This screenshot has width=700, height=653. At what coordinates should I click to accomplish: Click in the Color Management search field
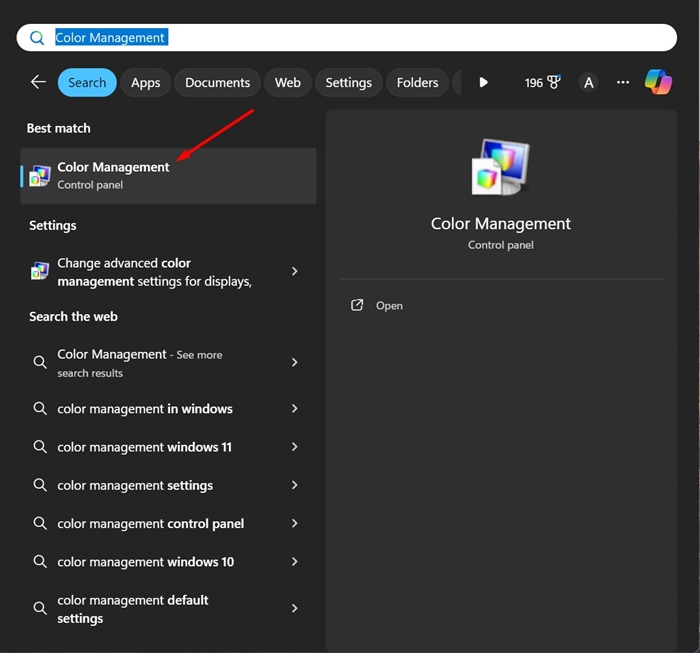[346, 37]
